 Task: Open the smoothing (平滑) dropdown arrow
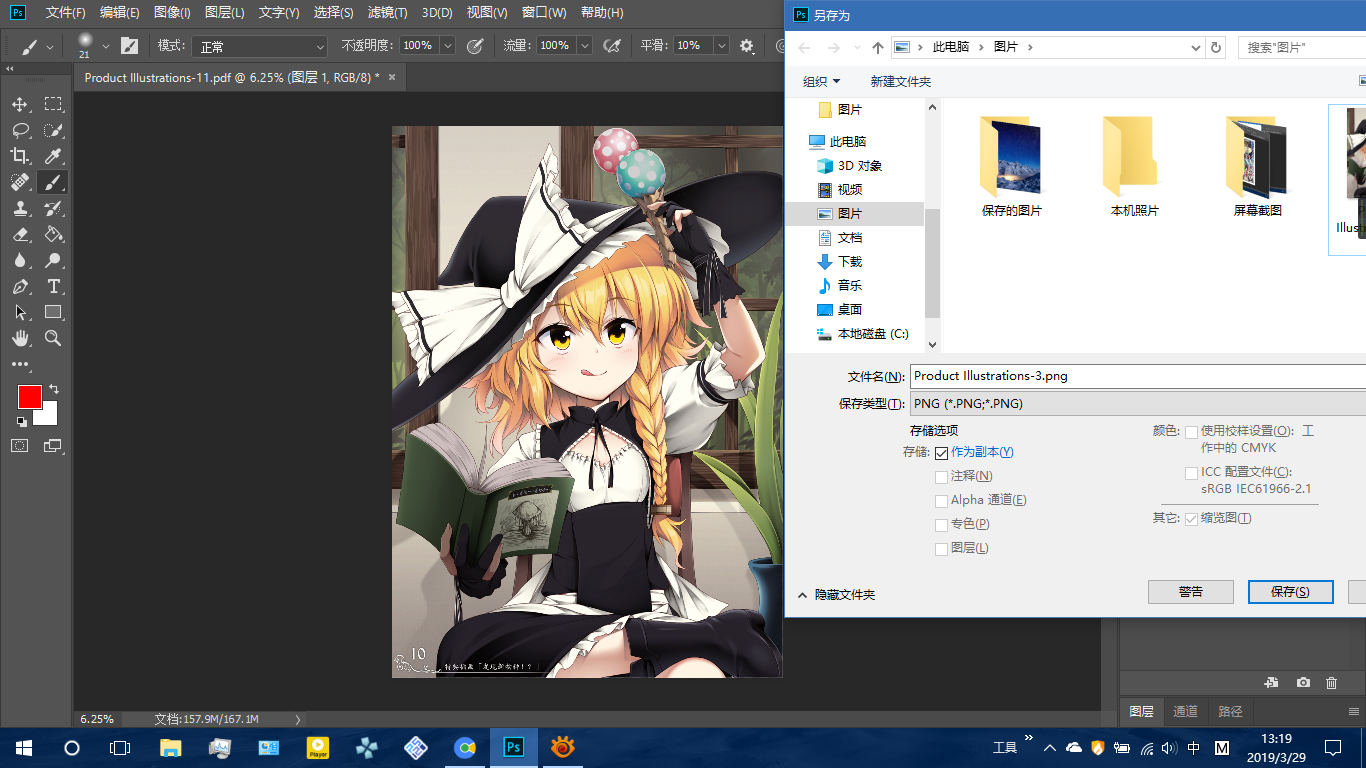tap(721, 46)
